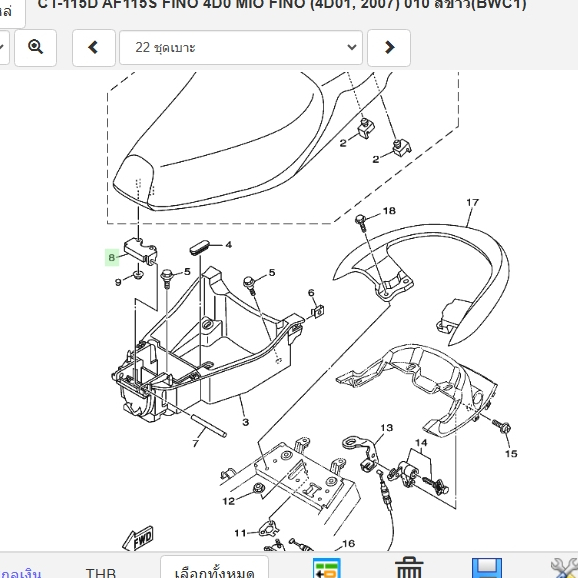Select part number 7 pin label
578x578 pixels.
195,443
